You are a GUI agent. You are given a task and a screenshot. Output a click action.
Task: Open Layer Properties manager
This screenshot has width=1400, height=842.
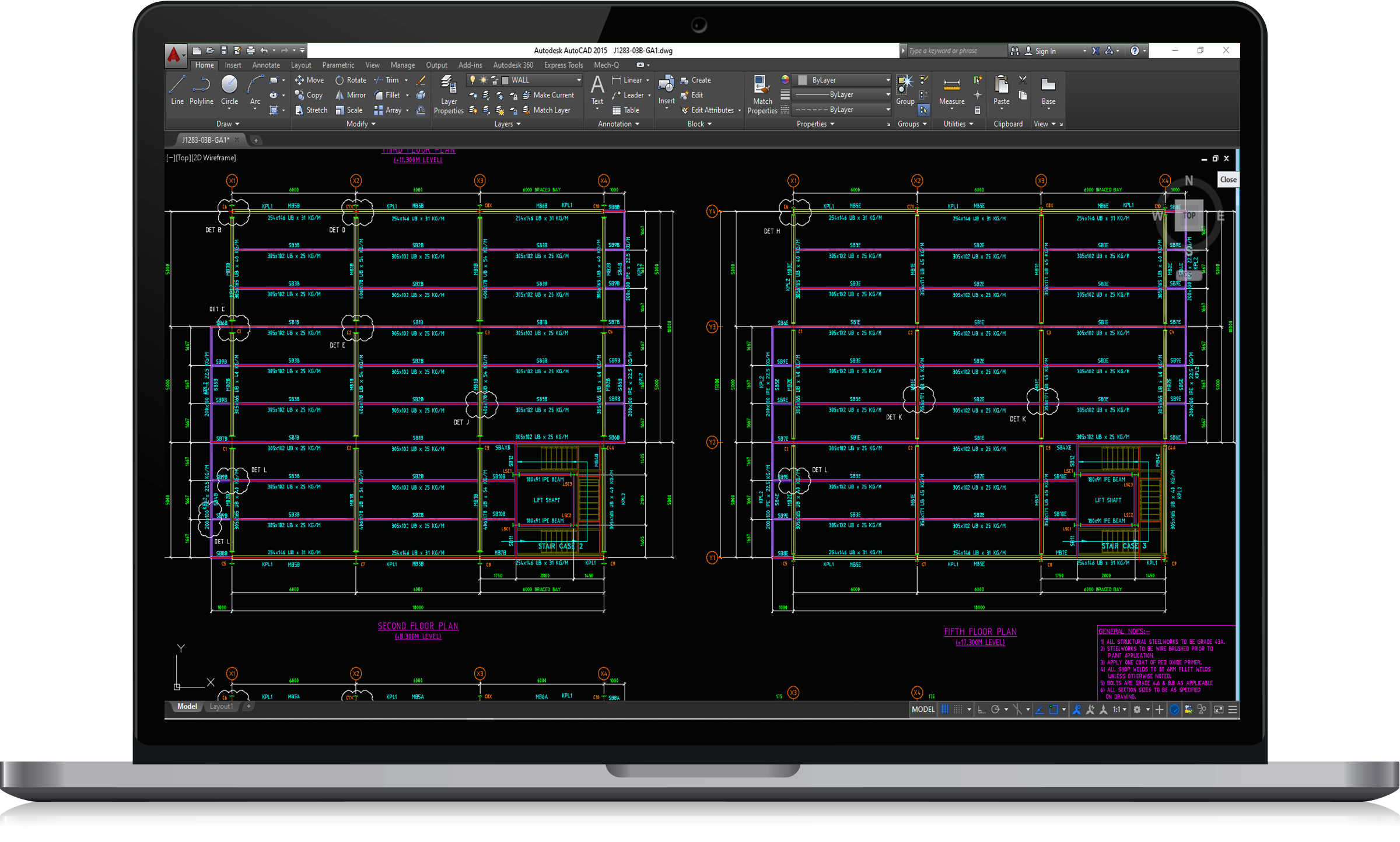(x=449, y=94)
